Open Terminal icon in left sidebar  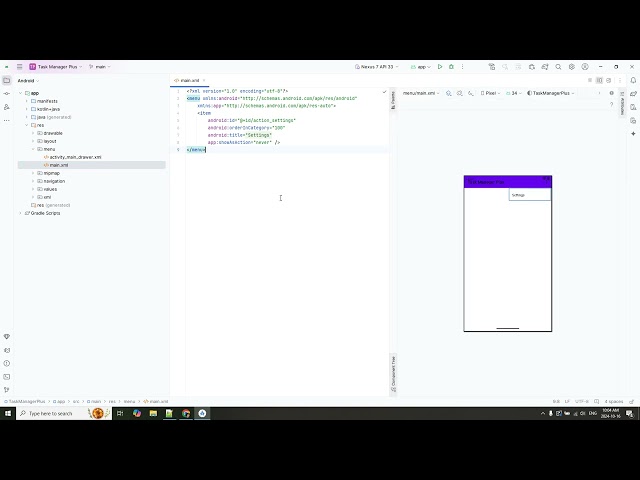[7, 377]
